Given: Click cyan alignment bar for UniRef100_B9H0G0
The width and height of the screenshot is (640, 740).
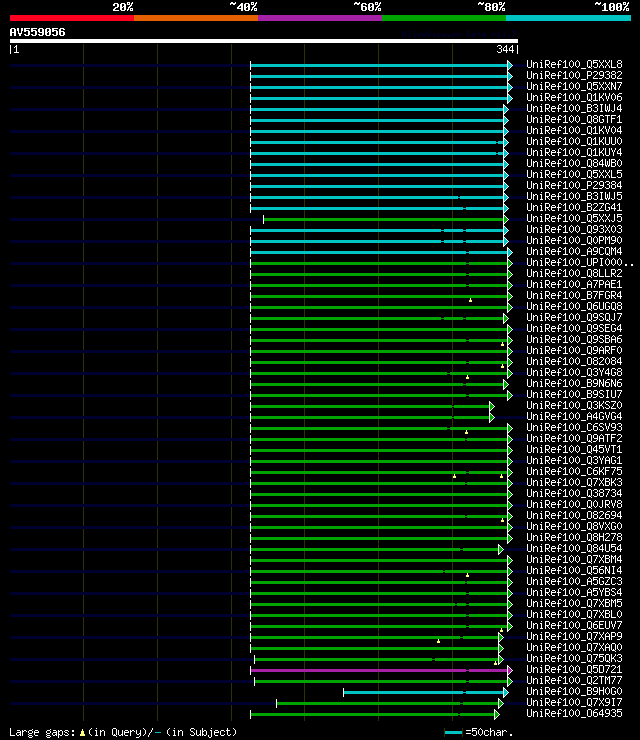Looking at the screenshot, I should [x=426, y=692].
